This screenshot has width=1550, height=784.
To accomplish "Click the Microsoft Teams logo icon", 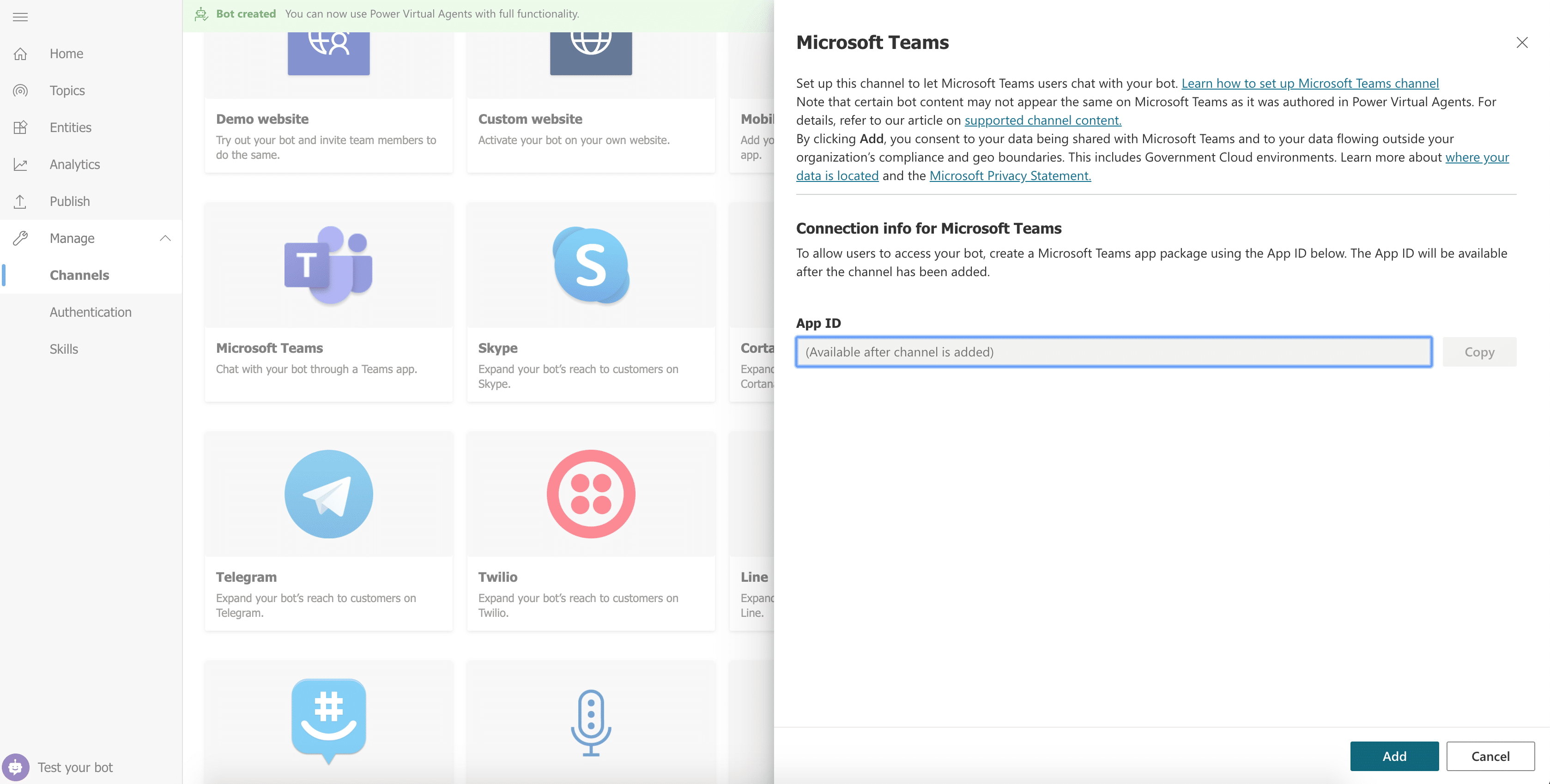I will (x=328, y=265).
